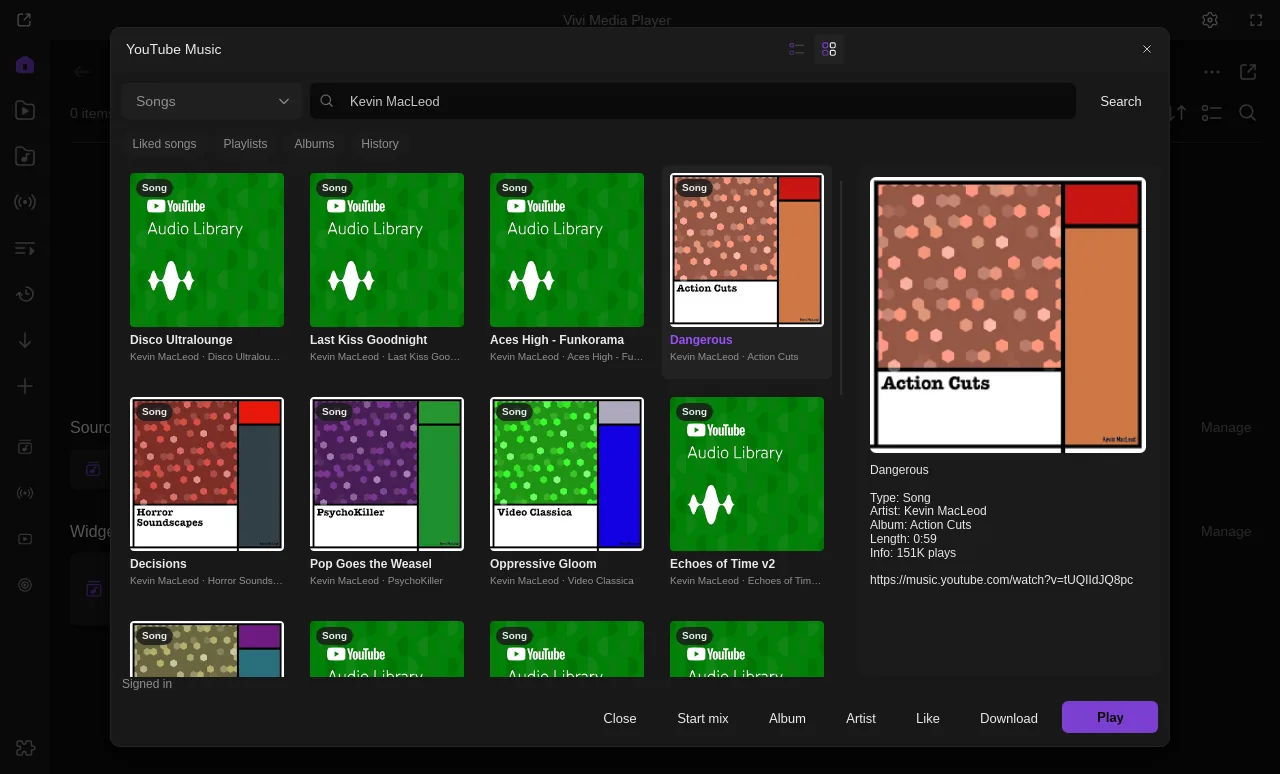Click the Dangerous song title
The image size is (1280, 774).
(701, 340)
